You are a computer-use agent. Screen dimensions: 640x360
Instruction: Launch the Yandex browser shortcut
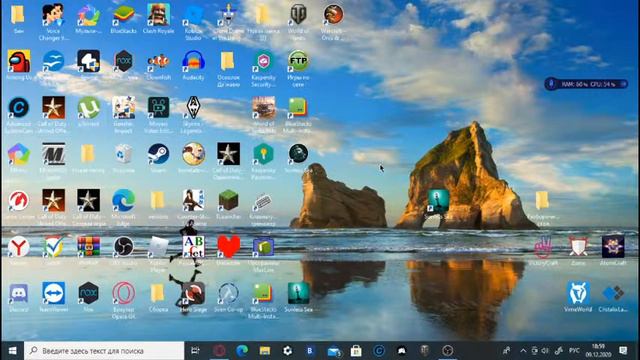(19, 247)
